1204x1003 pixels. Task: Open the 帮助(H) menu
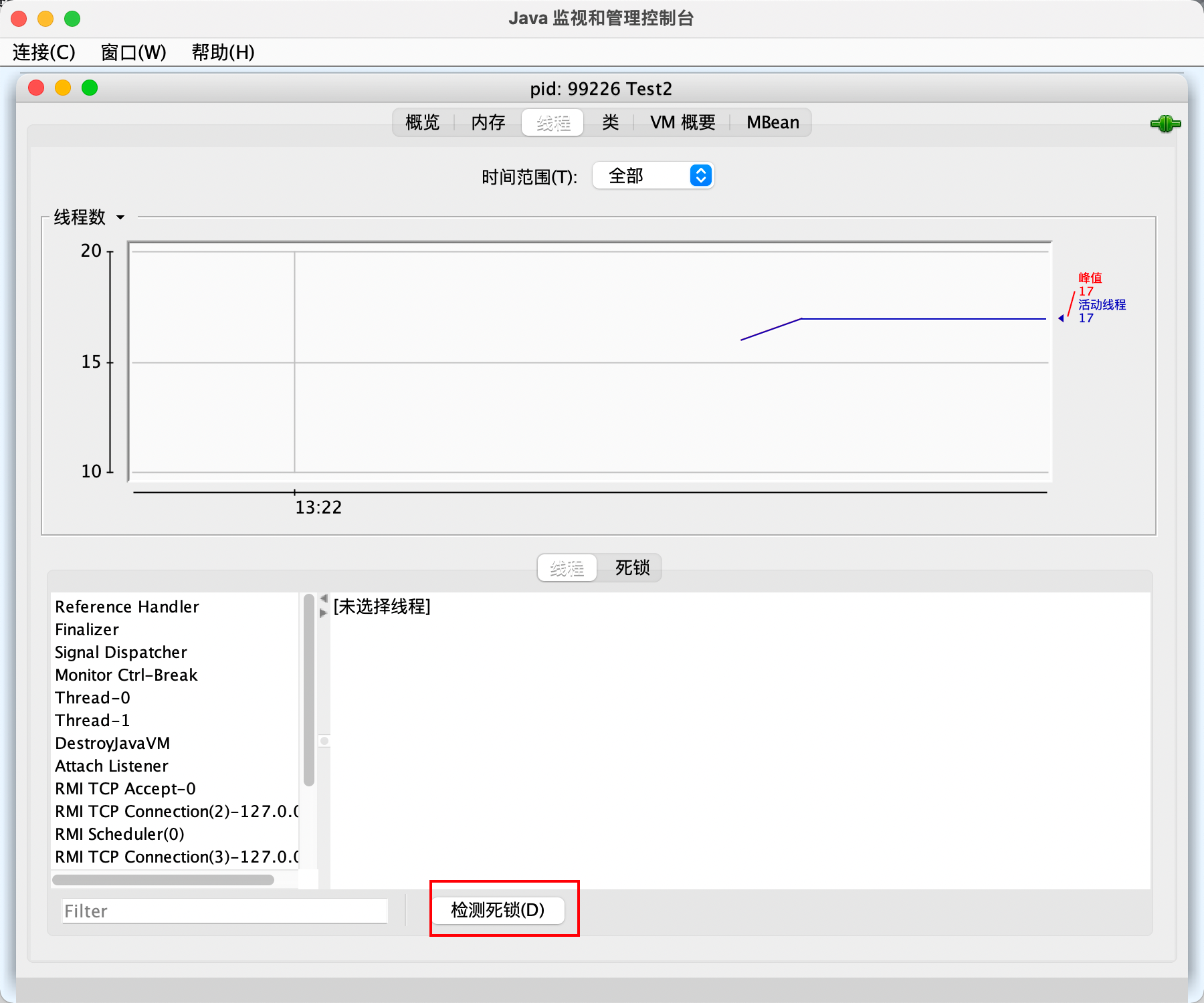click(x=223, y=52)
